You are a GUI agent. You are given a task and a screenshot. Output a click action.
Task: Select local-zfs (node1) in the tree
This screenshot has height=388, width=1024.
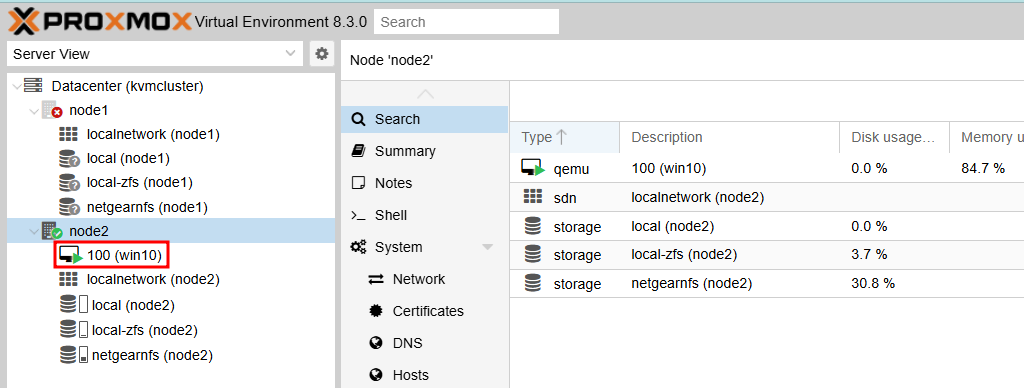coord(139,182)
